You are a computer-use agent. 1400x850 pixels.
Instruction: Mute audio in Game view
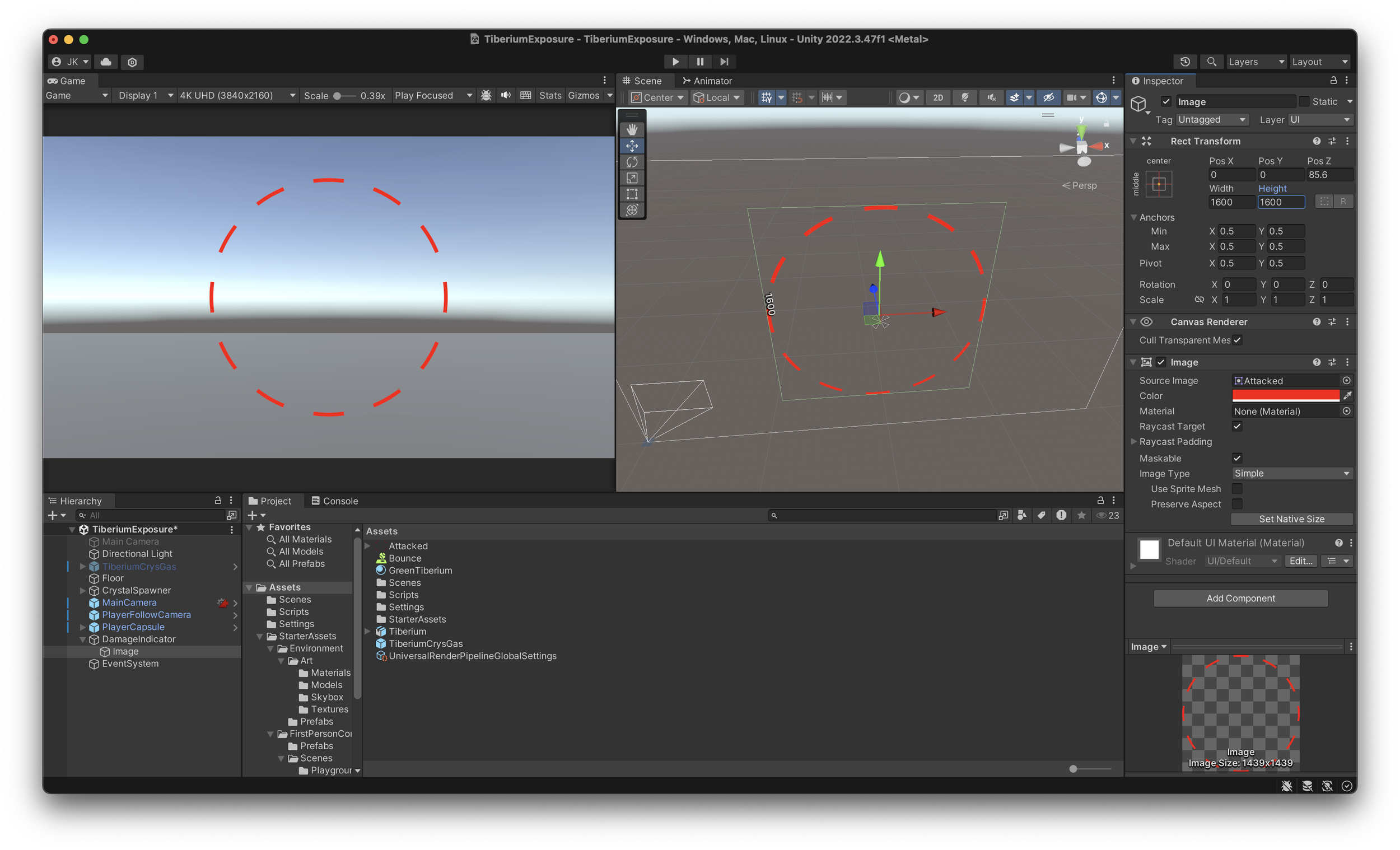pyautogui.click(x=505, y=95)
